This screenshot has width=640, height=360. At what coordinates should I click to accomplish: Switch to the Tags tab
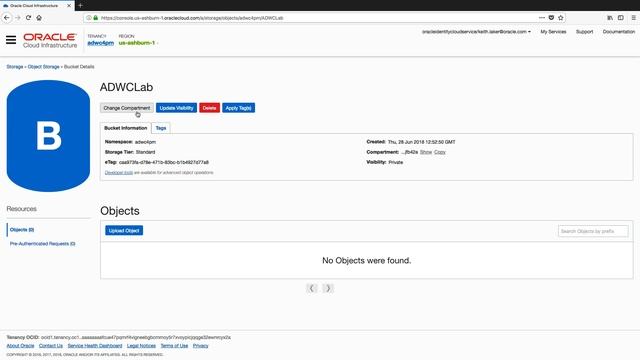pyautogui.click(x=161, y=128)
